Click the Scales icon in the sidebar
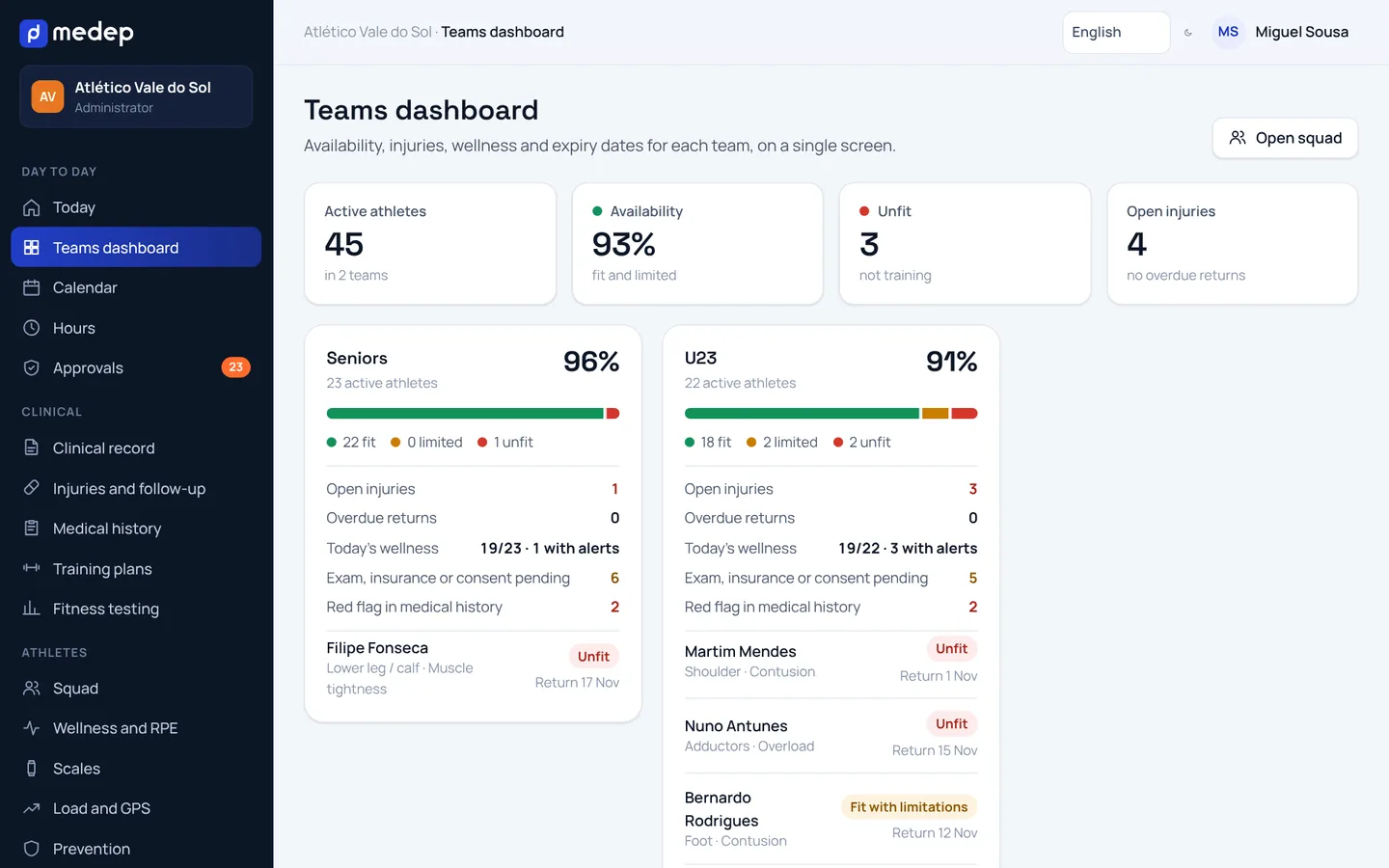 pyautogui.click(x=32, y=769)
